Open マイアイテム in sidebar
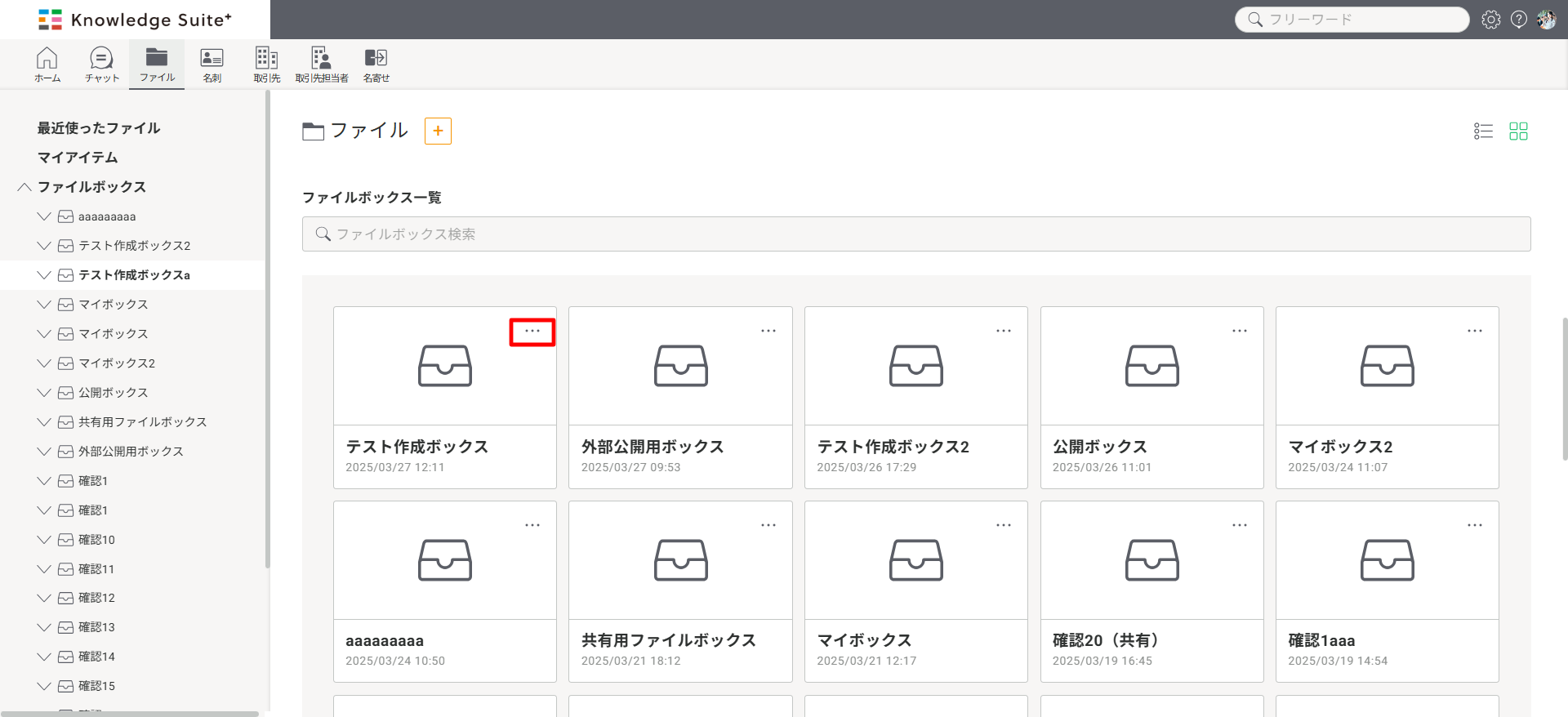This screenshot has width=1568, height=717. (x=78, y=158)
